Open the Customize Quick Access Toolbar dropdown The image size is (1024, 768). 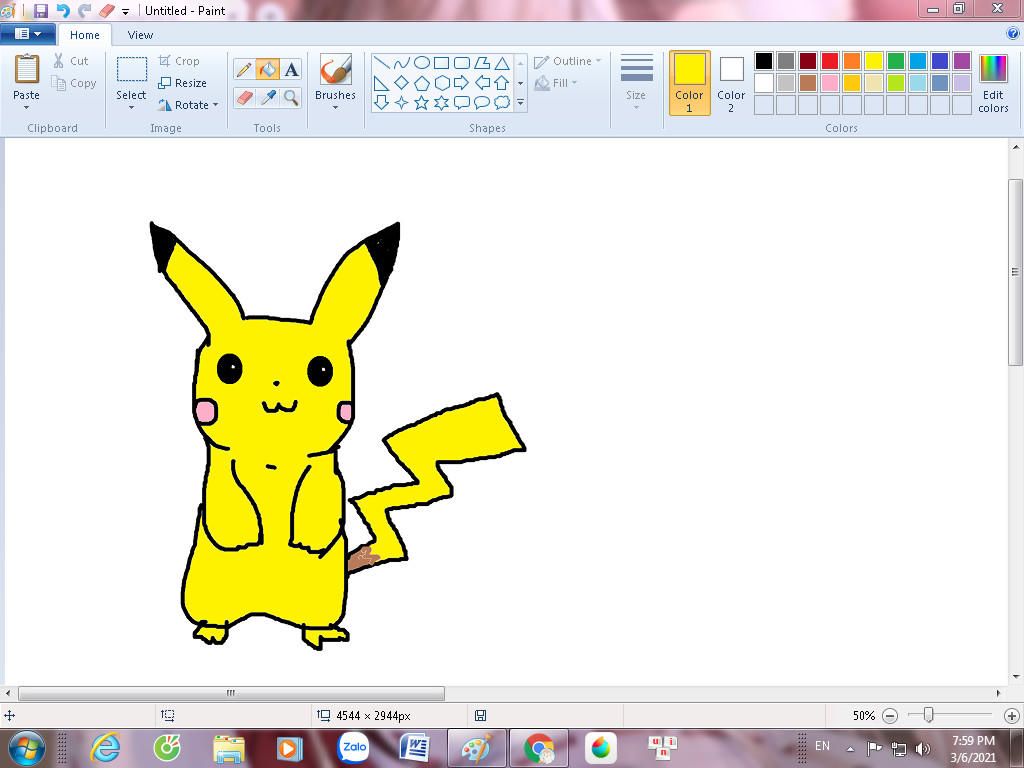pyautogui.click(x=125, y=11)
